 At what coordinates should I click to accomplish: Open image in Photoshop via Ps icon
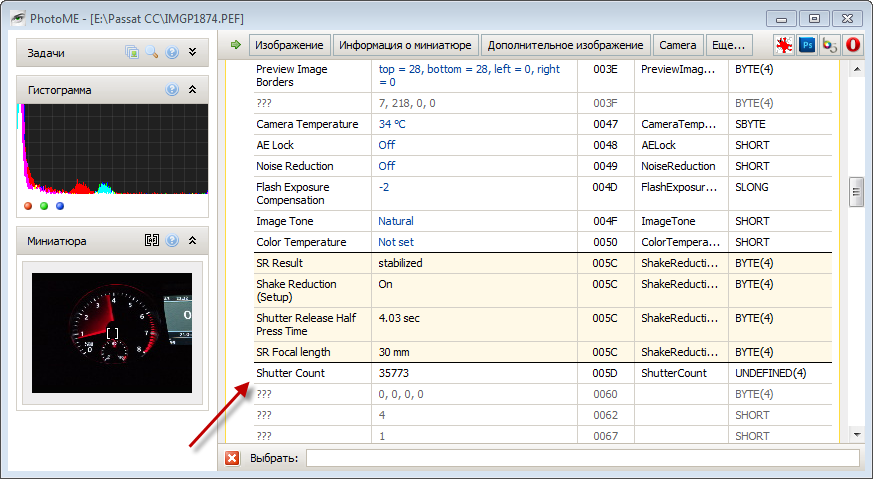click(x=806, y=45)
